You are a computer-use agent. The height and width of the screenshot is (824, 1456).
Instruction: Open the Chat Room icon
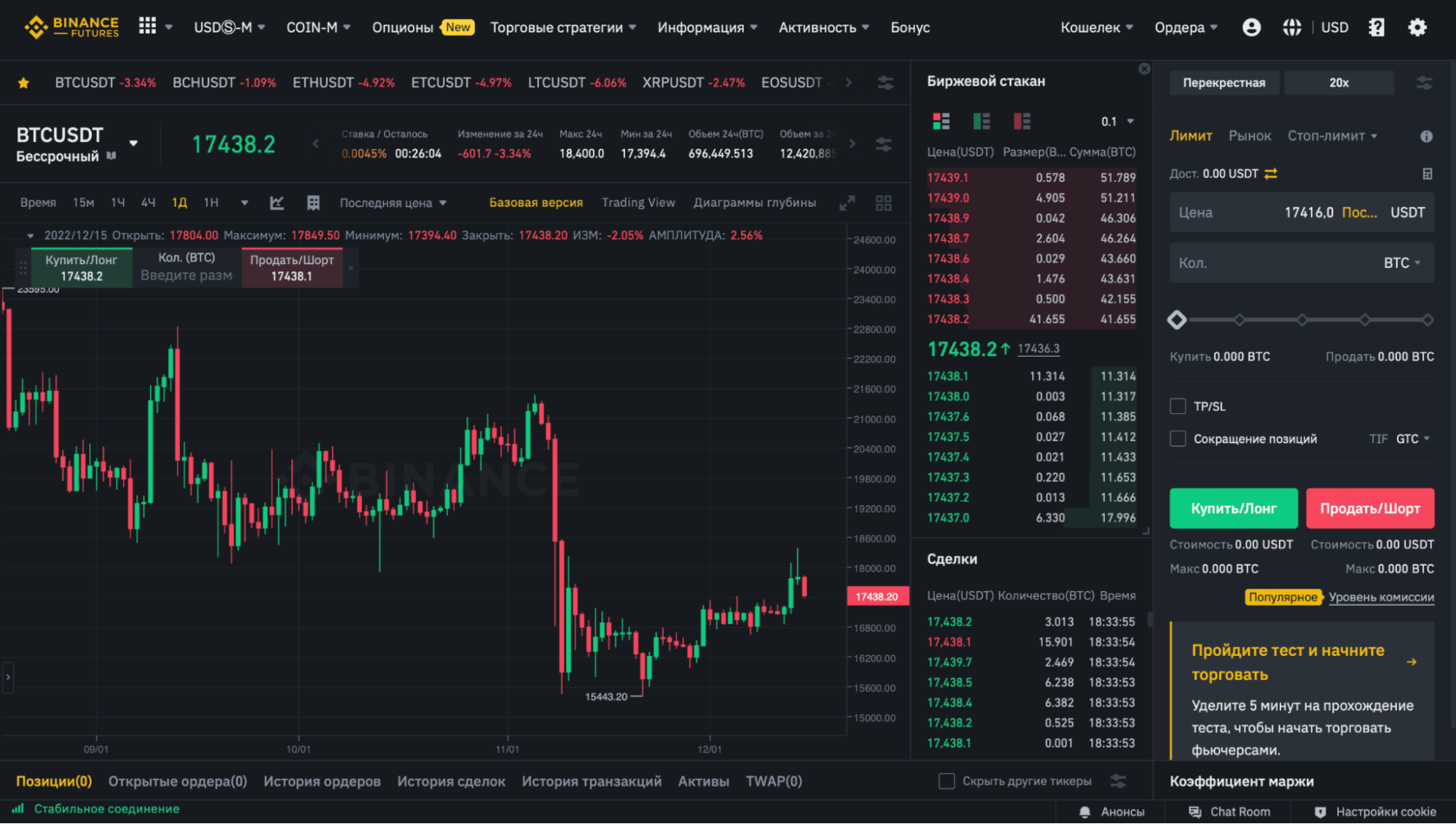click(1195, 812)
